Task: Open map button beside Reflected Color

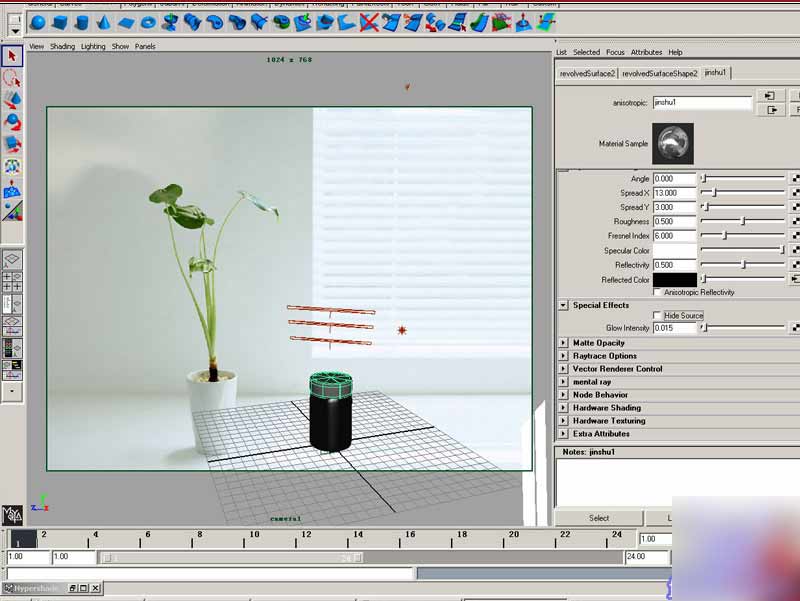Action: 795,279
